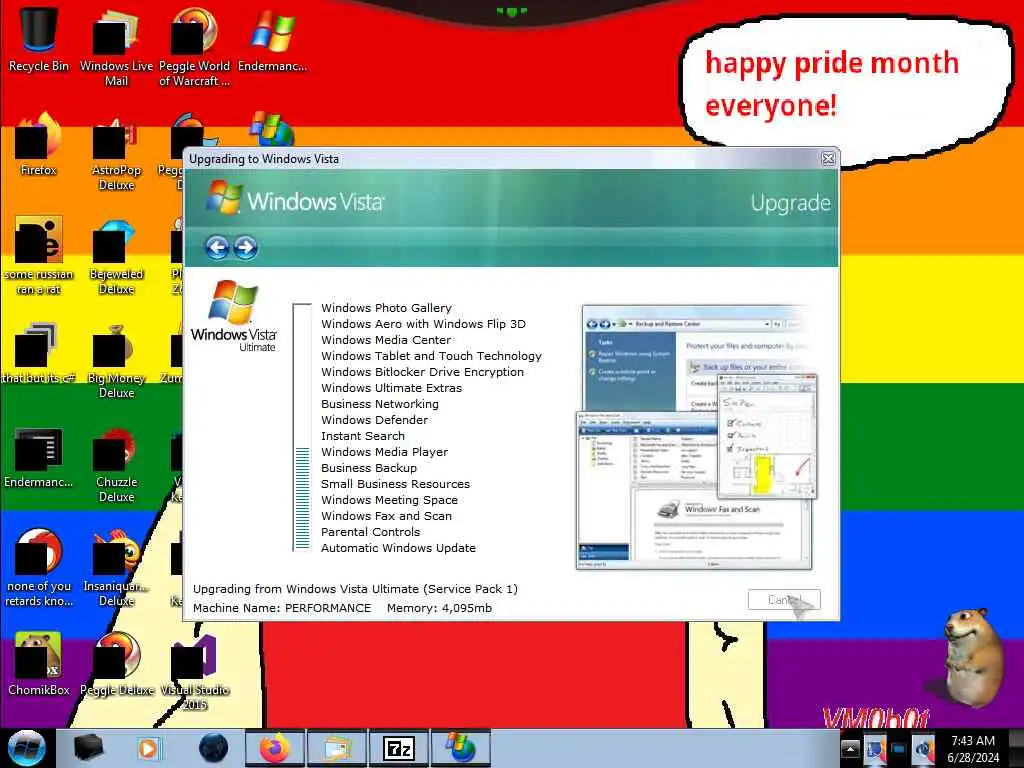Click 'Windows Defender' list entry
1024x768 pixels.
point(374,420)
